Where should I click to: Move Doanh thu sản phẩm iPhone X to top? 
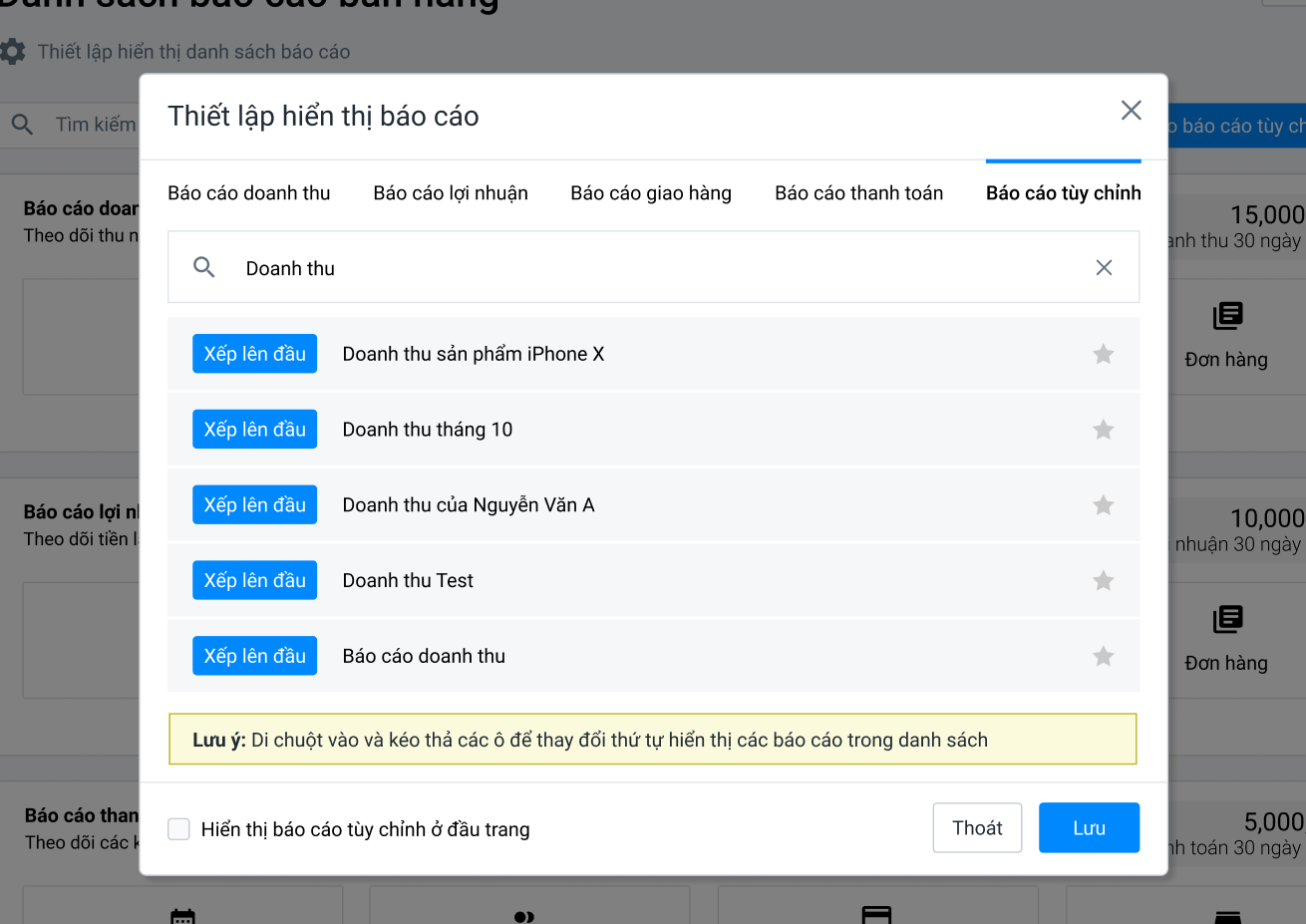tap(255, 354)
